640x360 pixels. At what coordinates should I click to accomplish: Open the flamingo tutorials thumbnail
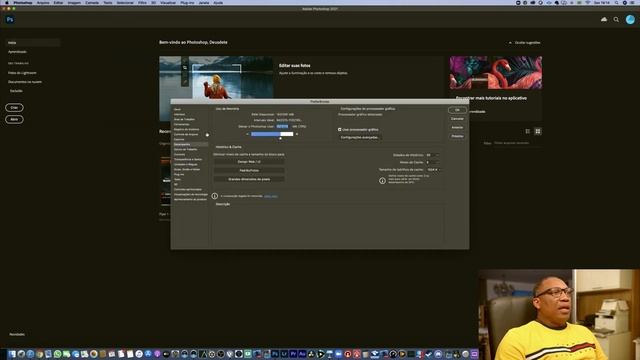point(496,73)
